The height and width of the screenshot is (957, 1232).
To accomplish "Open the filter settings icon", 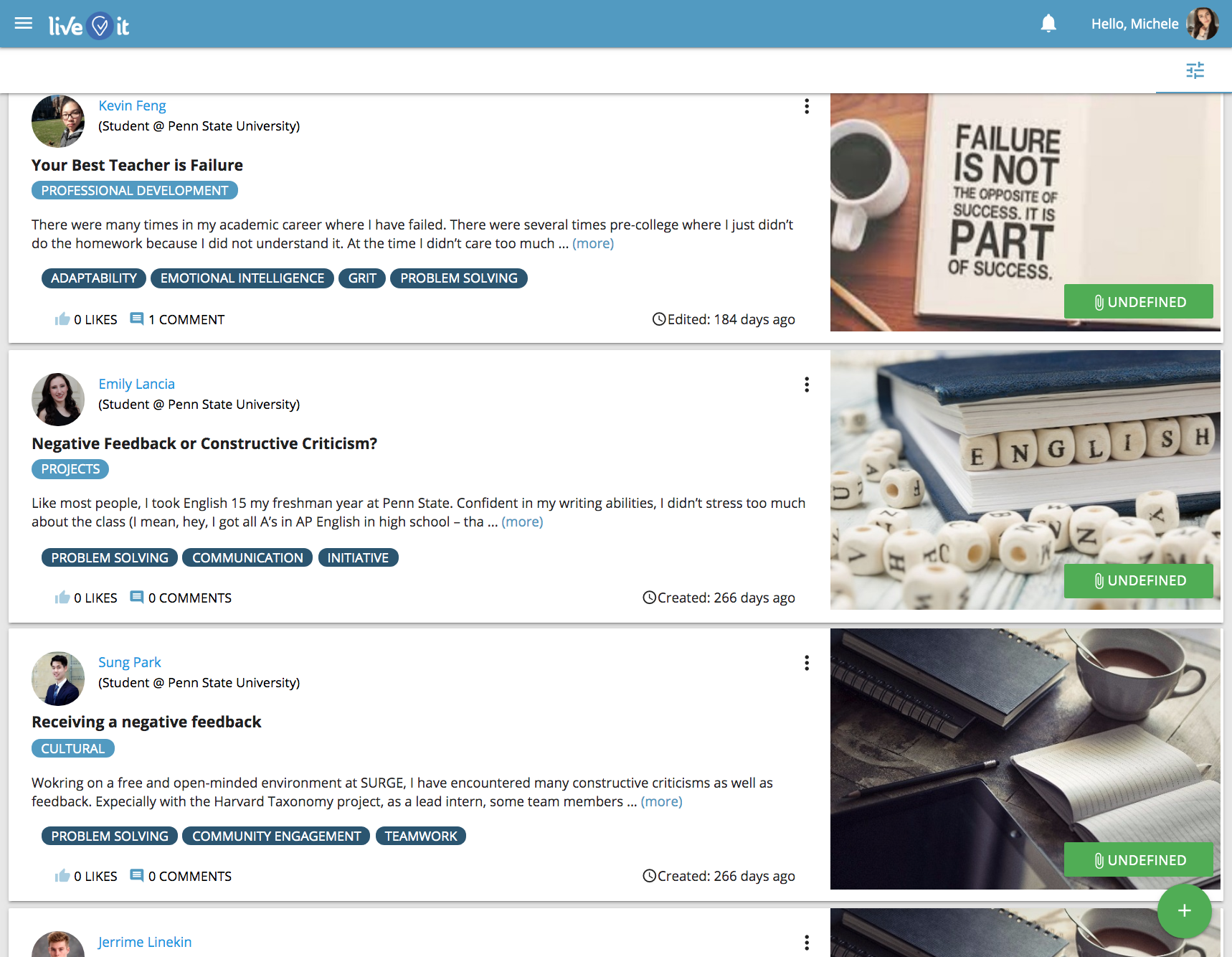I will pos(1195,70).
